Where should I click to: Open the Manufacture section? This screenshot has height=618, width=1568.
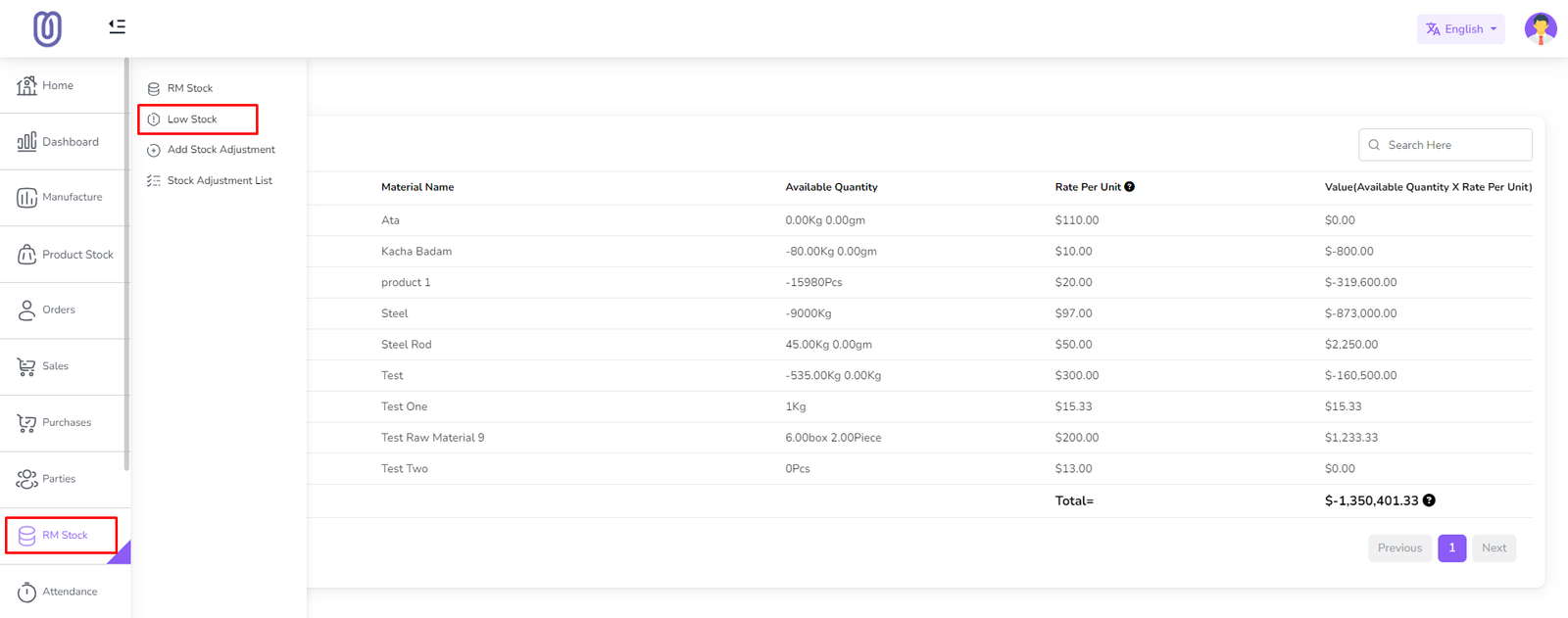tap(72, 198)
